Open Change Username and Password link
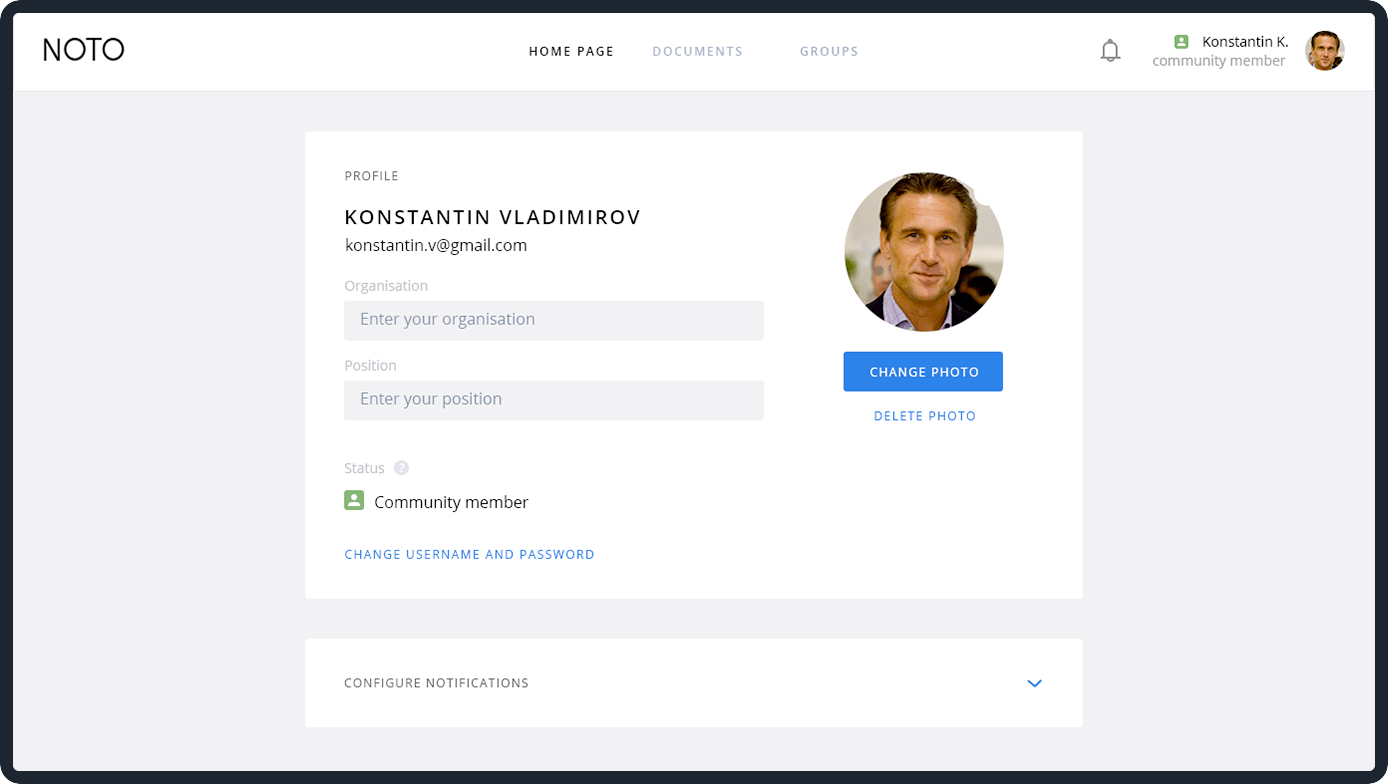This screenshot has width=1388, height=784. (x=469, y=554)
